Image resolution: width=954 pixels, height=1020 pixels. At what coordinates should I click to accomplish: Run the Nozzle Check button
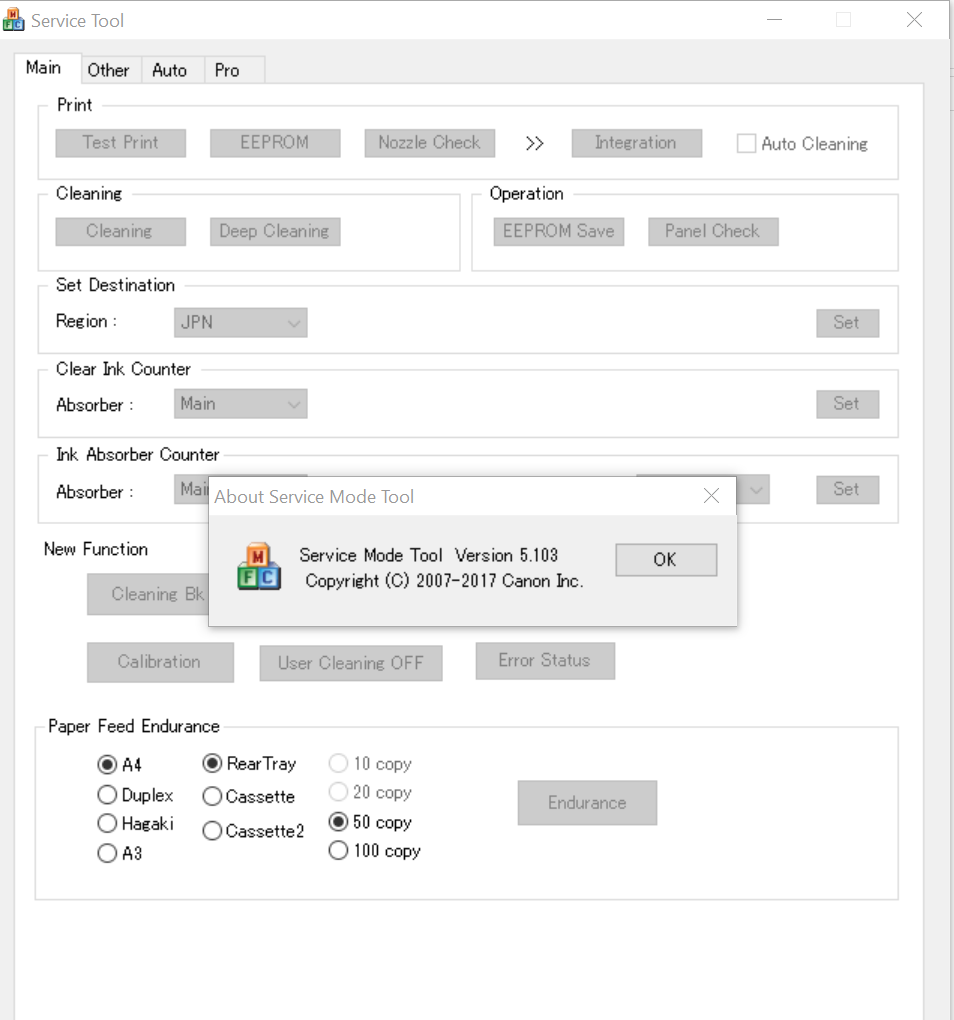pyautogui.click(x=429, y=143)
